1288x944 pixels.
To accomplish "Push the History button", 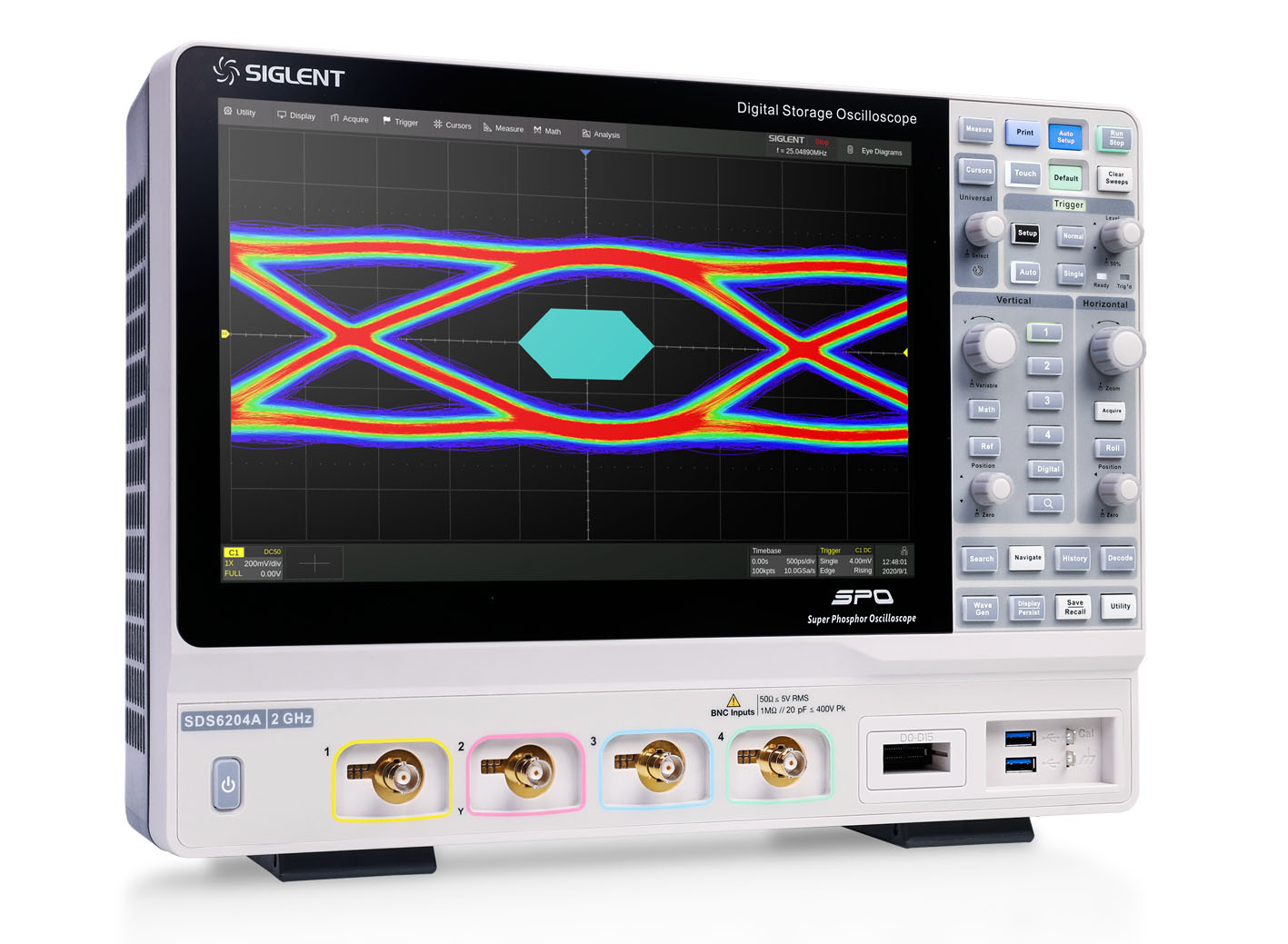I will click(x=1073, y=559).
